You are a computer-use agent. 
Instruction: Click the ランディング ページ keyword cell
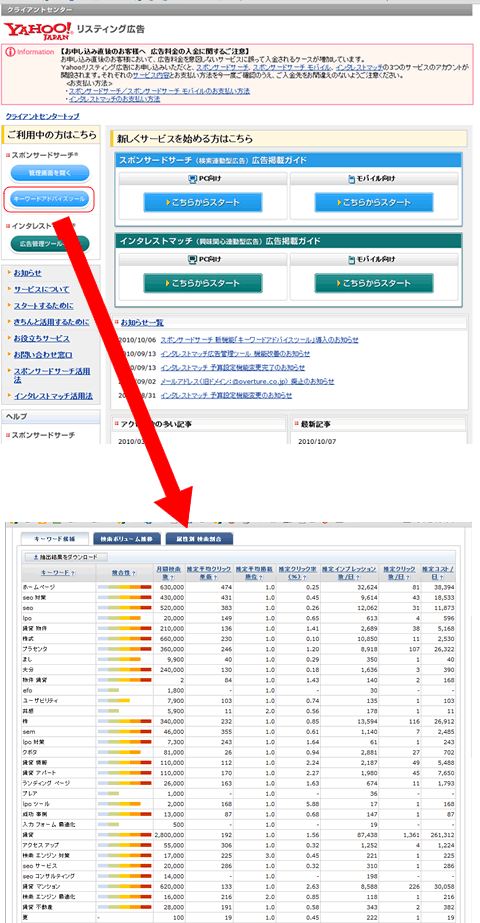[x=59, y=782]
